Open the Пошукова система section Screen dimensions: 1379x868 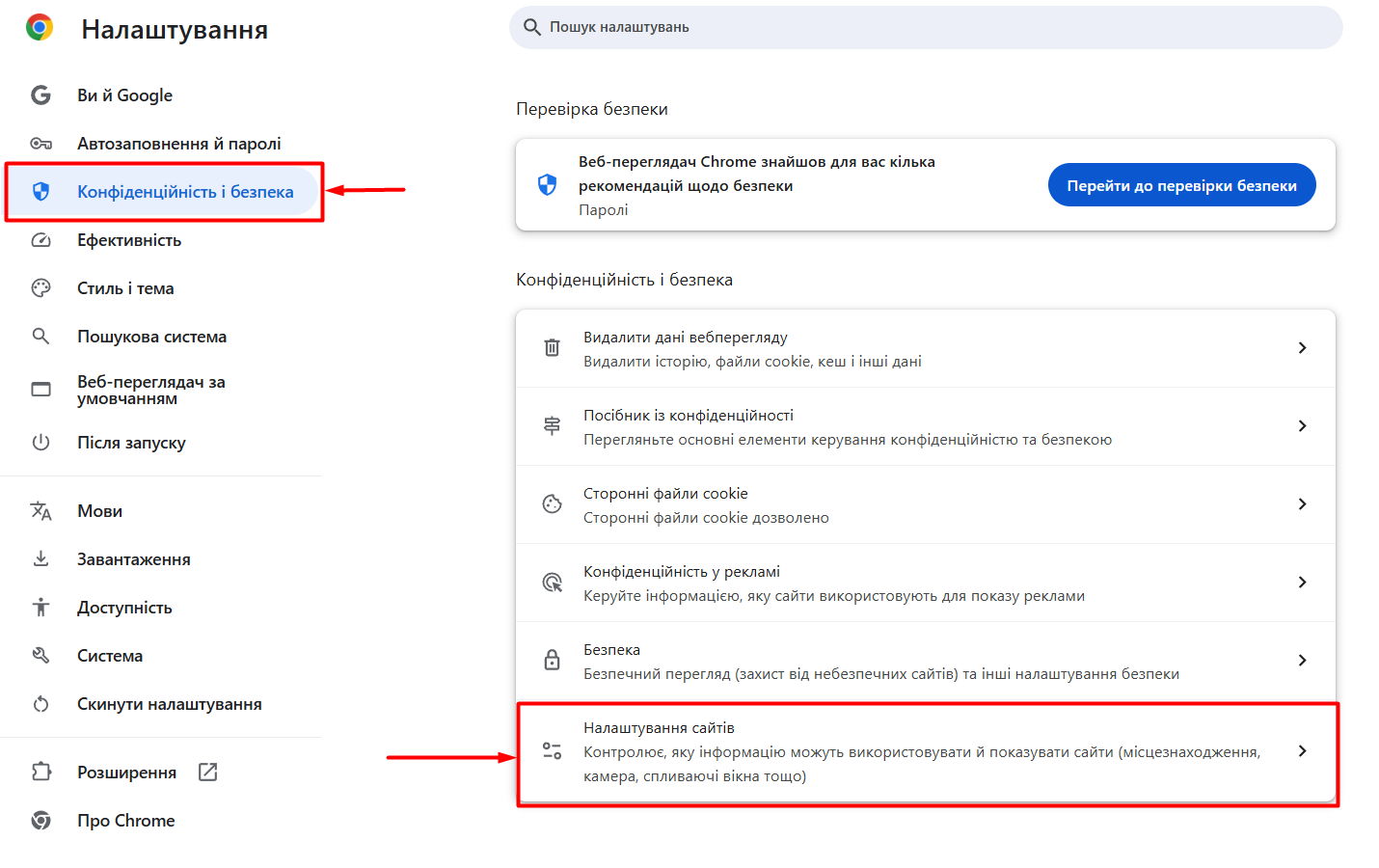151,337
